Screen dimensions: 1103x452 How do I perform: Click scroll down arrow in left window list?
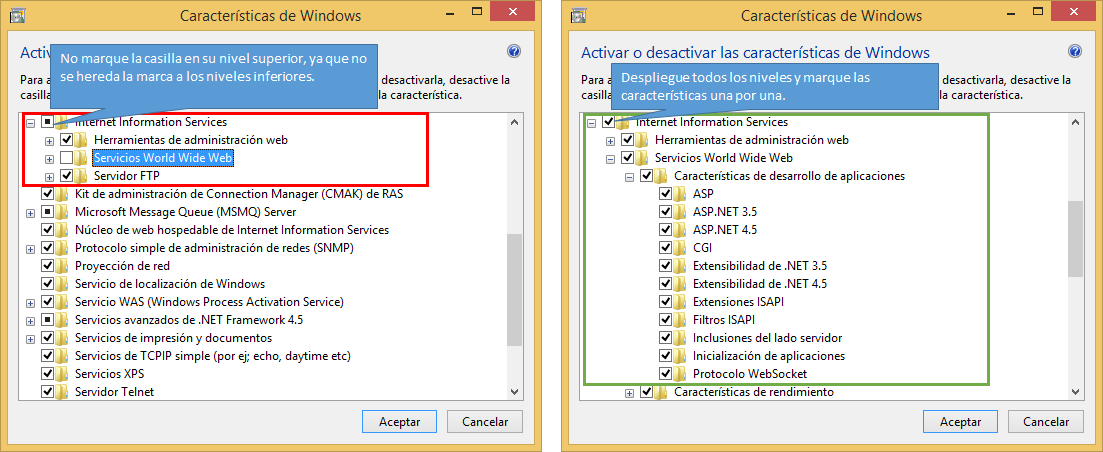coord(514,392)
